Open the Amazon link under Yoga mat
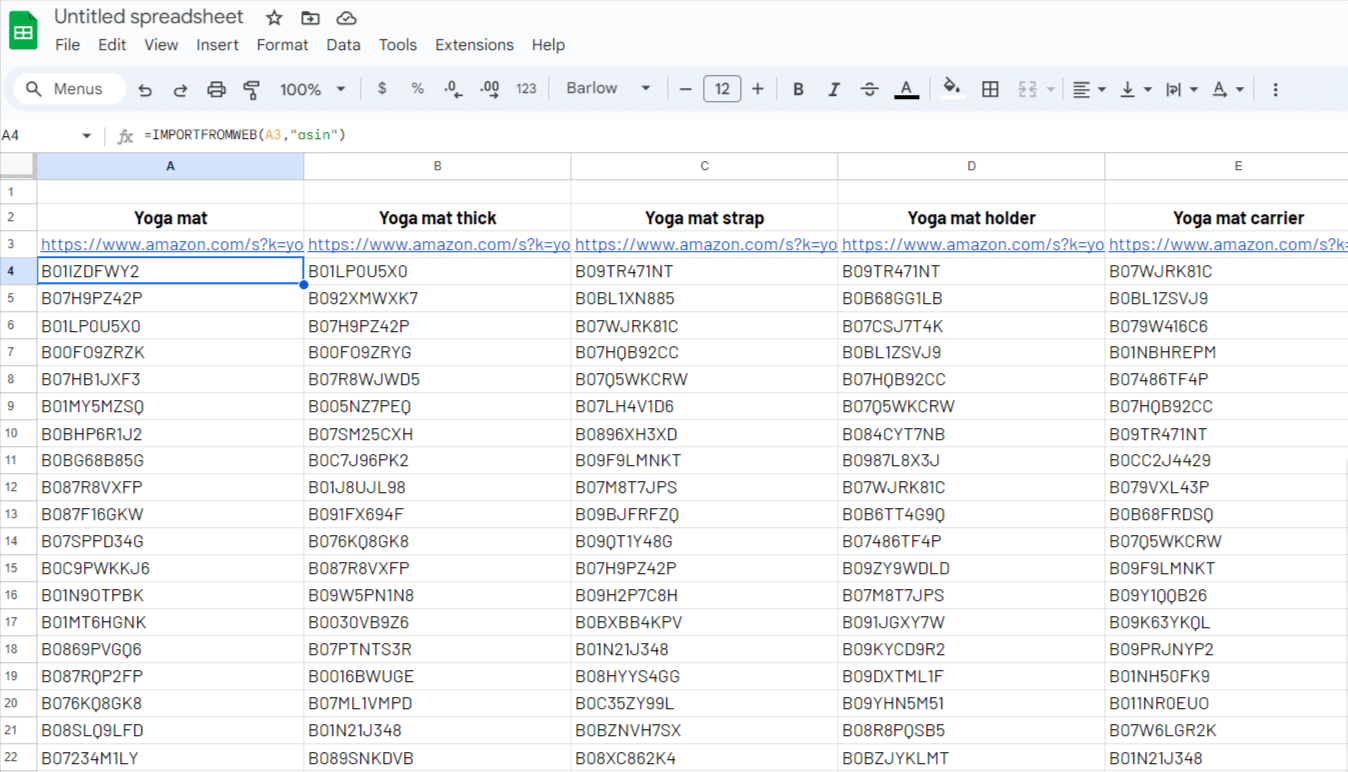The height and width of the screenshot is (772, 1348). [x=171, y=244]
